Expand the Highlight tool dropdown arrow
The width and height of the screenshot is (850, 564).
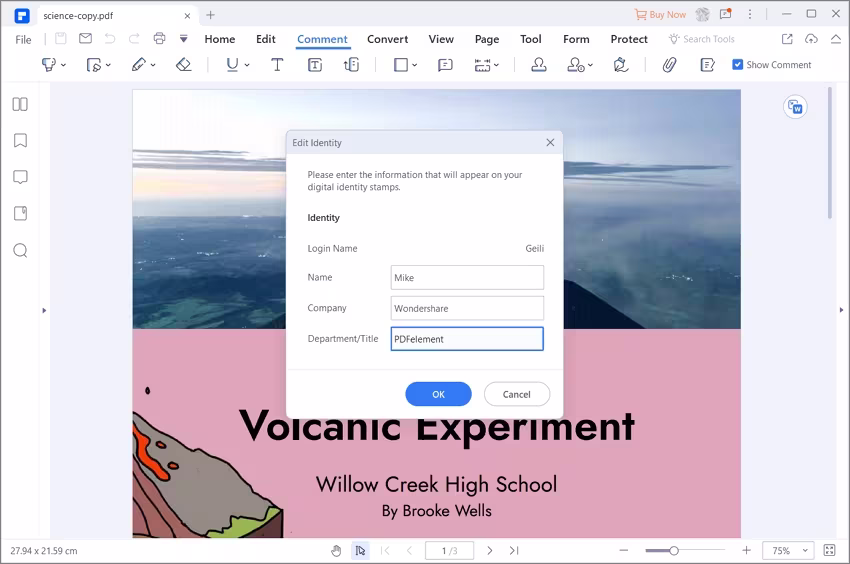(x=63, y=65)
